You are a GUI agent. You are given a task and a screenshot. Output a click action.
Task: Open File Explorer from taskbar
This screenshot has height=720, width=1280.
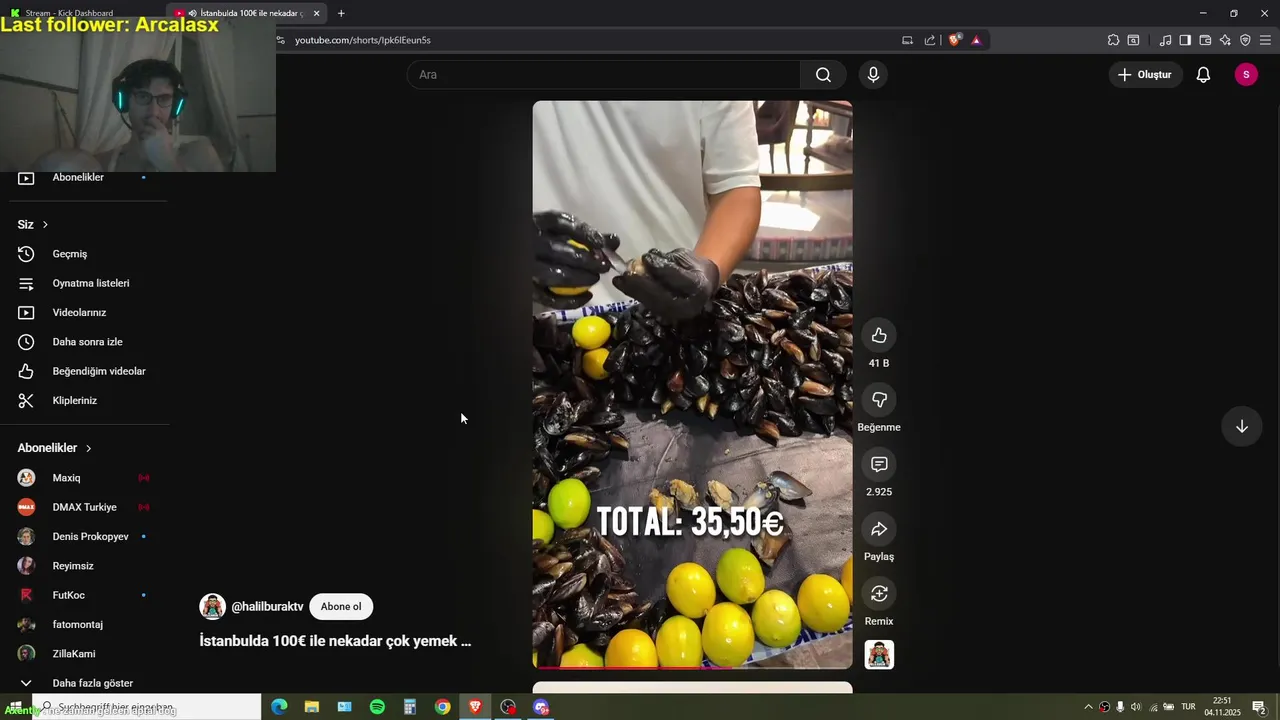point(312,707)
